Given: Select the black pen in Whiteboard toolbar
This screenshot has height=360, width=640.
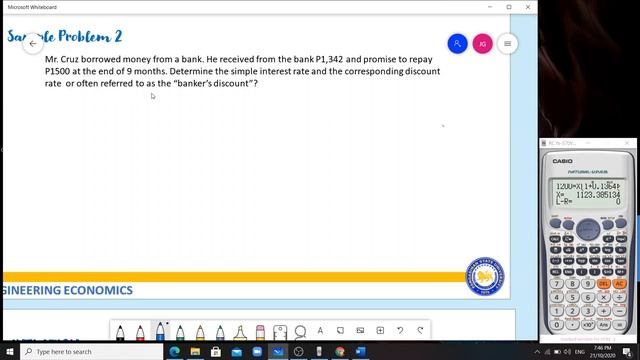Looking at the screenshot, I should point(120,332).
